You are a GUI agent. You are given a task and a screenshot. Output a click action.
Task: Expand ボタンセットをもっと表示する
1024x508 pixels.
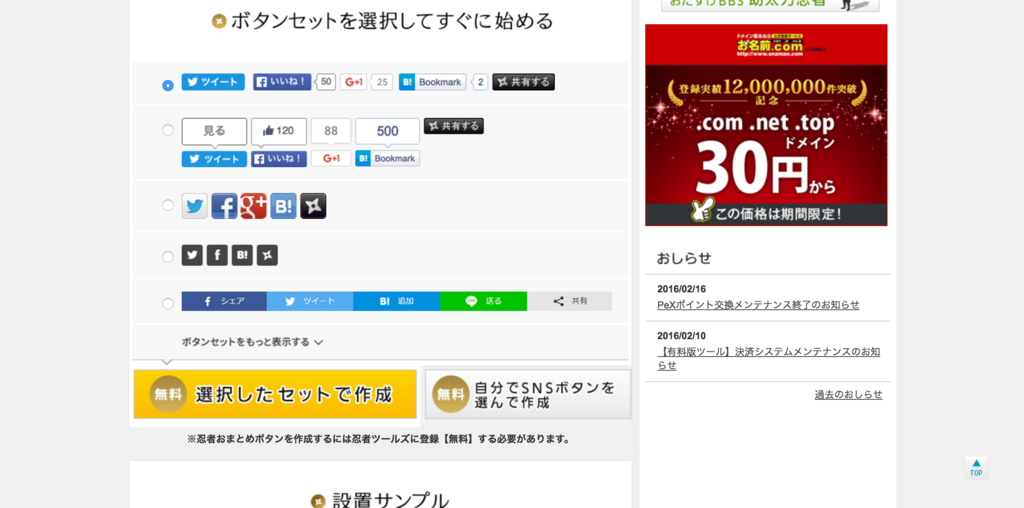(x=252, y=341)
